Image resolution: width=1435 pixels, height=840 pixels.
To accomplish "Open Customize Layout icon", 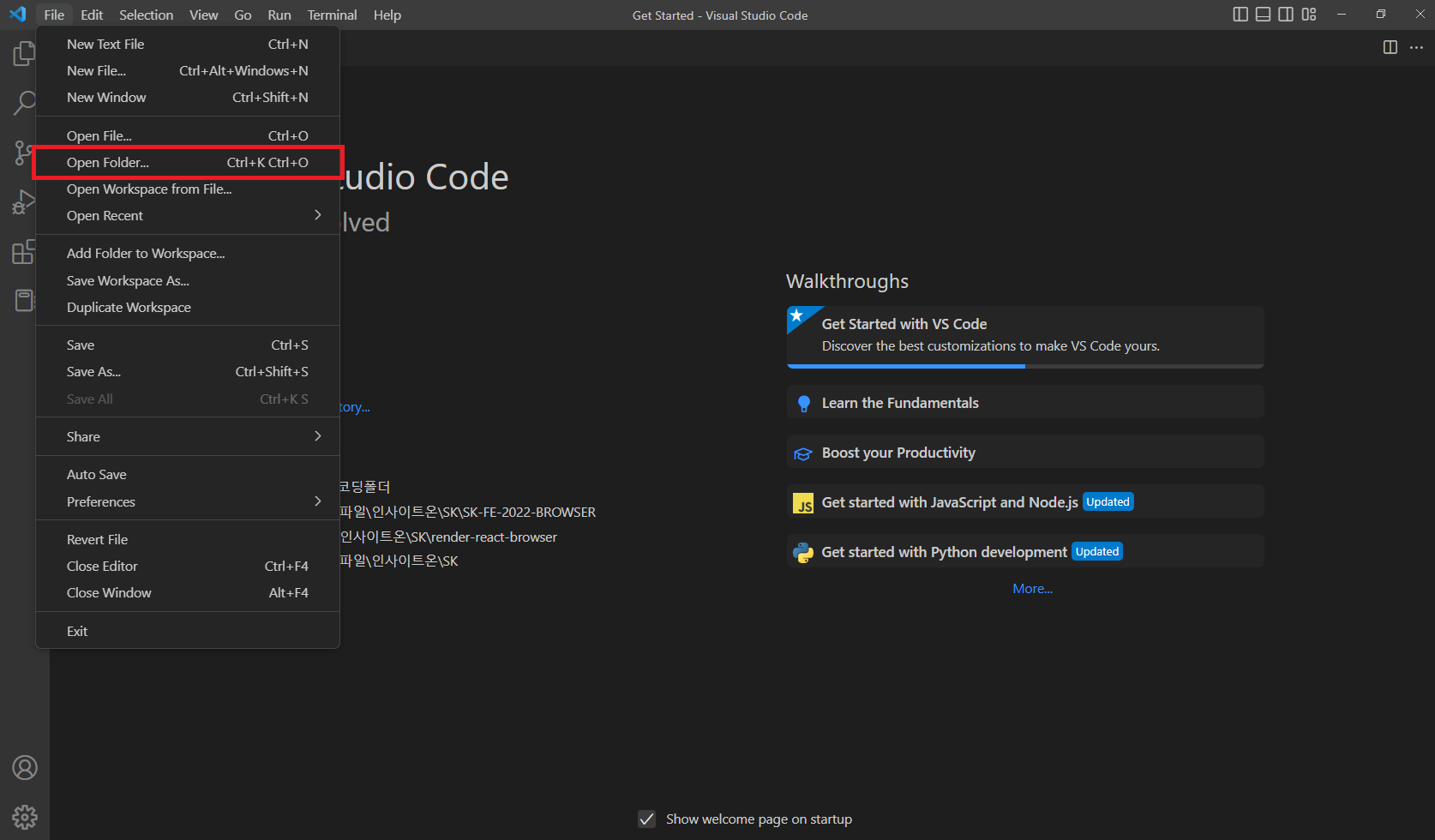I will [x=1309, y=15].
